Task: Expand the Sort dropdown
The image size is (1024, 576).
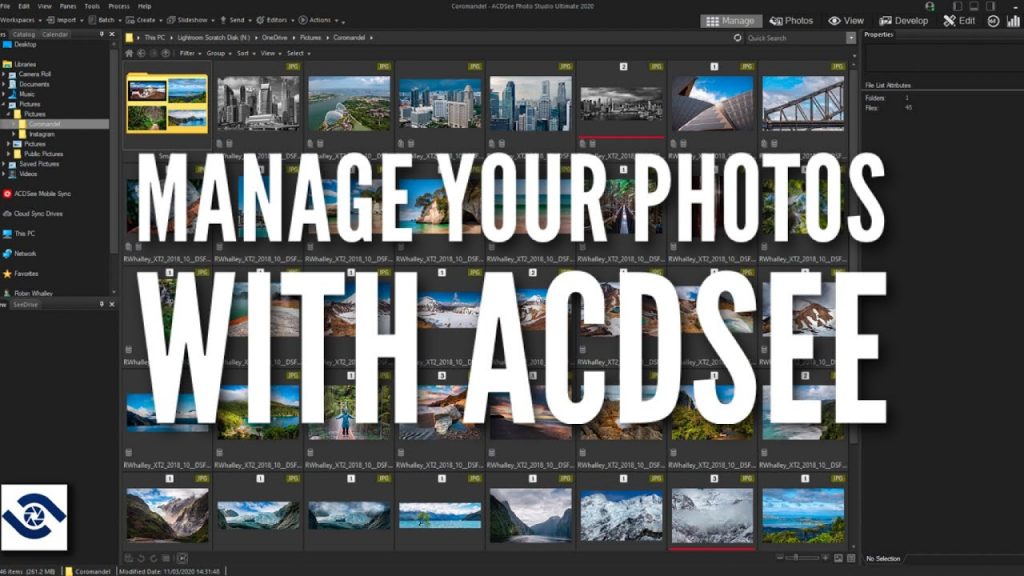Action: tap(244, 54)
